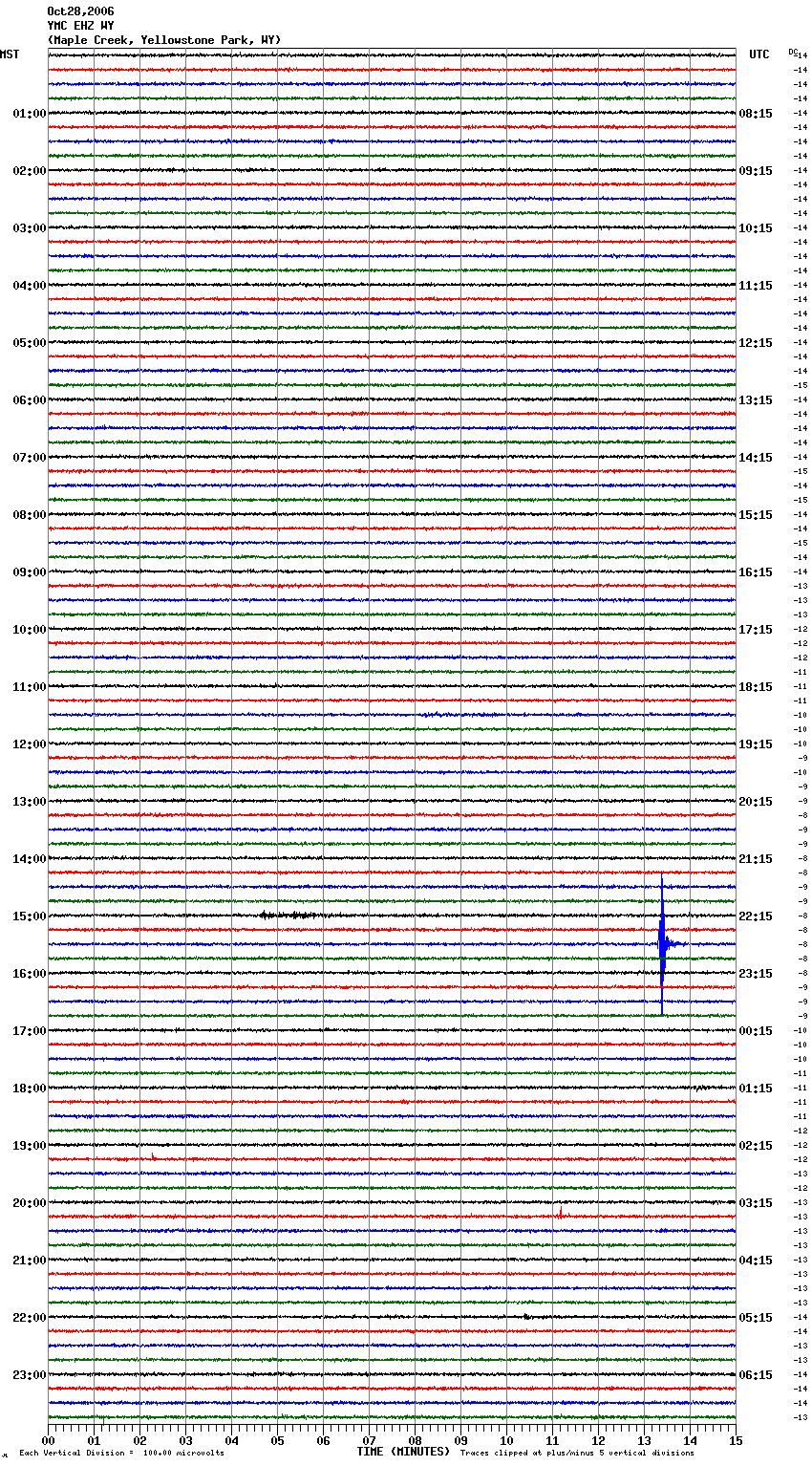The image size is (812, 1466).
Task: Click the '02:00' MST hour label
Action: 30,171
